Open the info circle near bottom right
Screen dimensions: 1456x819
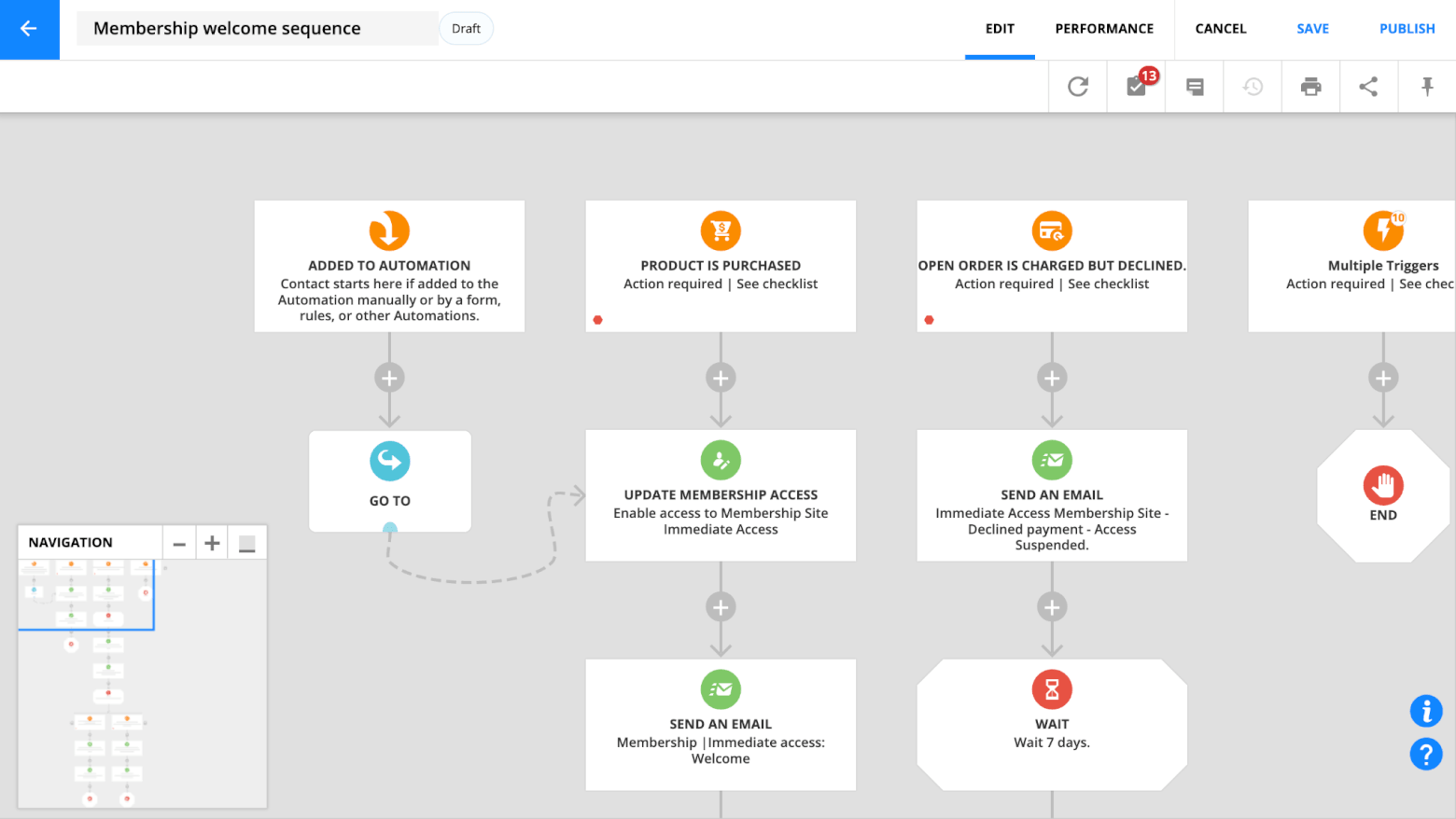click(1426, 711)
